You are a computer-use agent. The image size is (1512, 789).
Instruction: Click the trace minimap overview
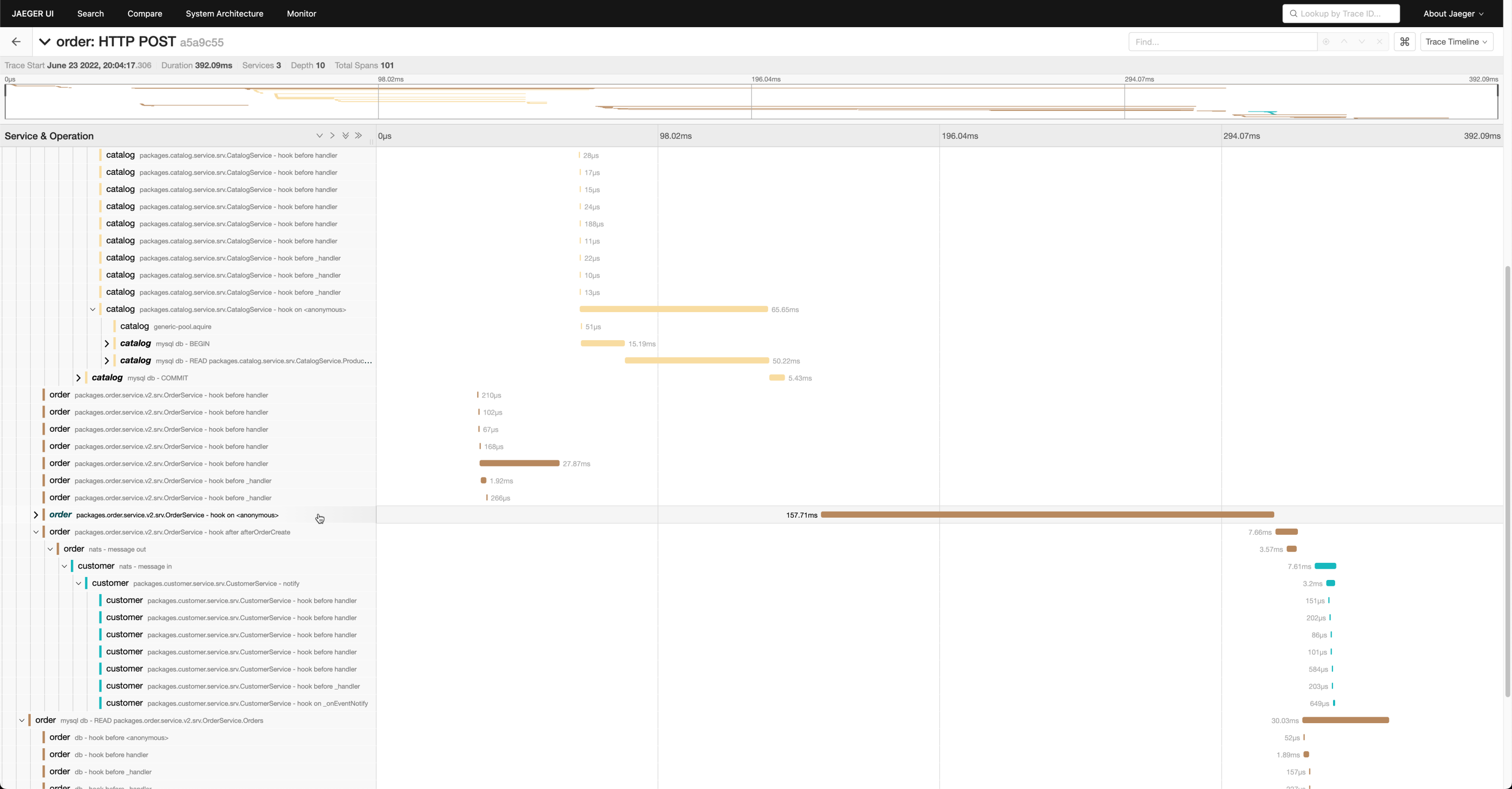751,102
